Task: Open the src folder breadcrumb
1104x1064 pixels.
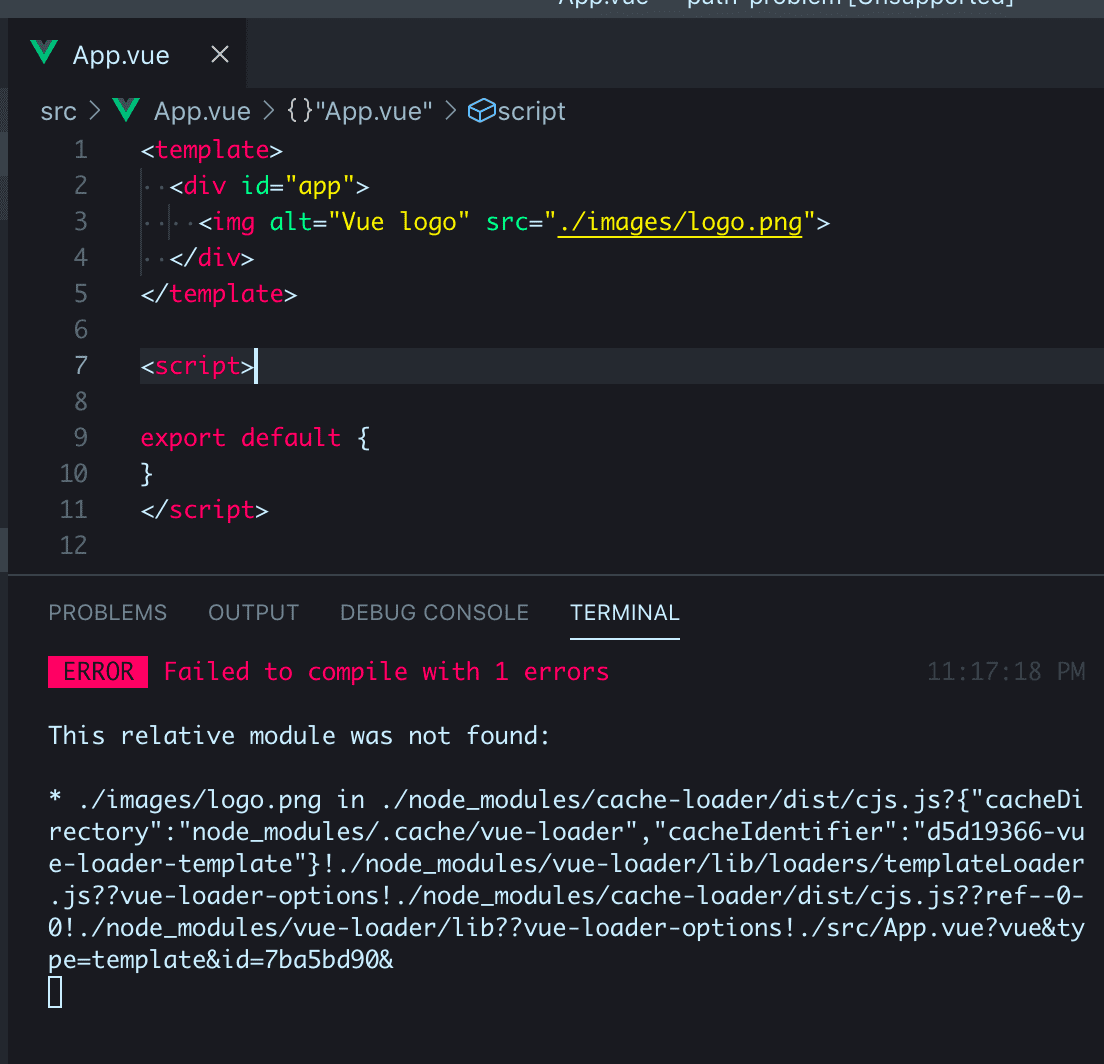Action: pos(58,111)
